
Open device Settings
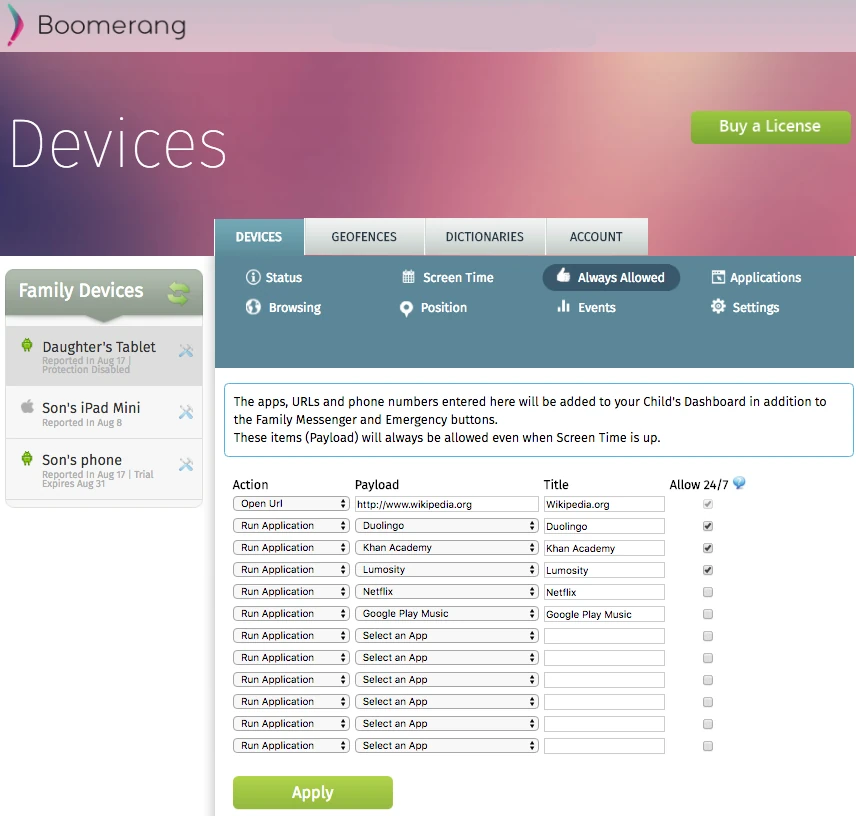752,307
